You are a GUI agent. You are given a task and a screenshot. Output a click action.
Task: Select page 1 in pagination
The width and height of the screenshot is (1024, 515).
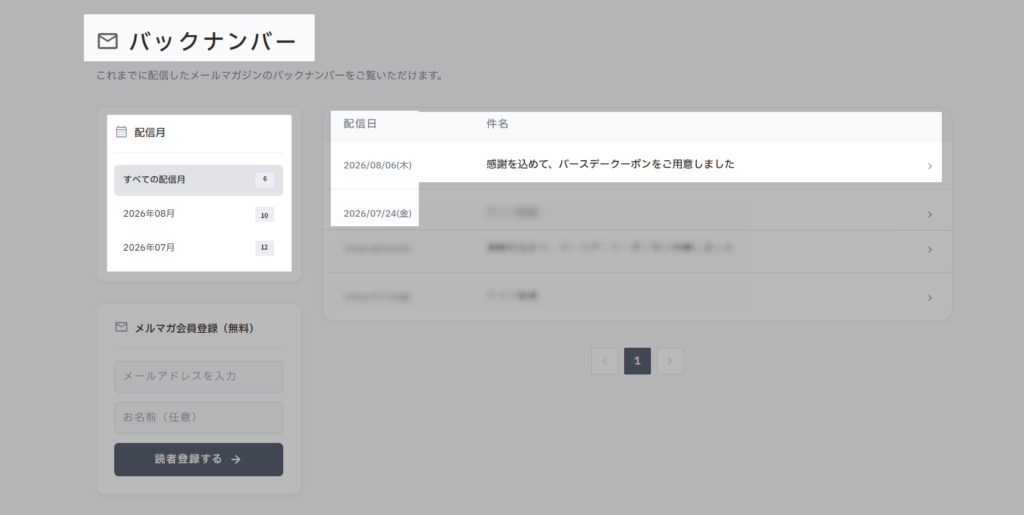637,361
